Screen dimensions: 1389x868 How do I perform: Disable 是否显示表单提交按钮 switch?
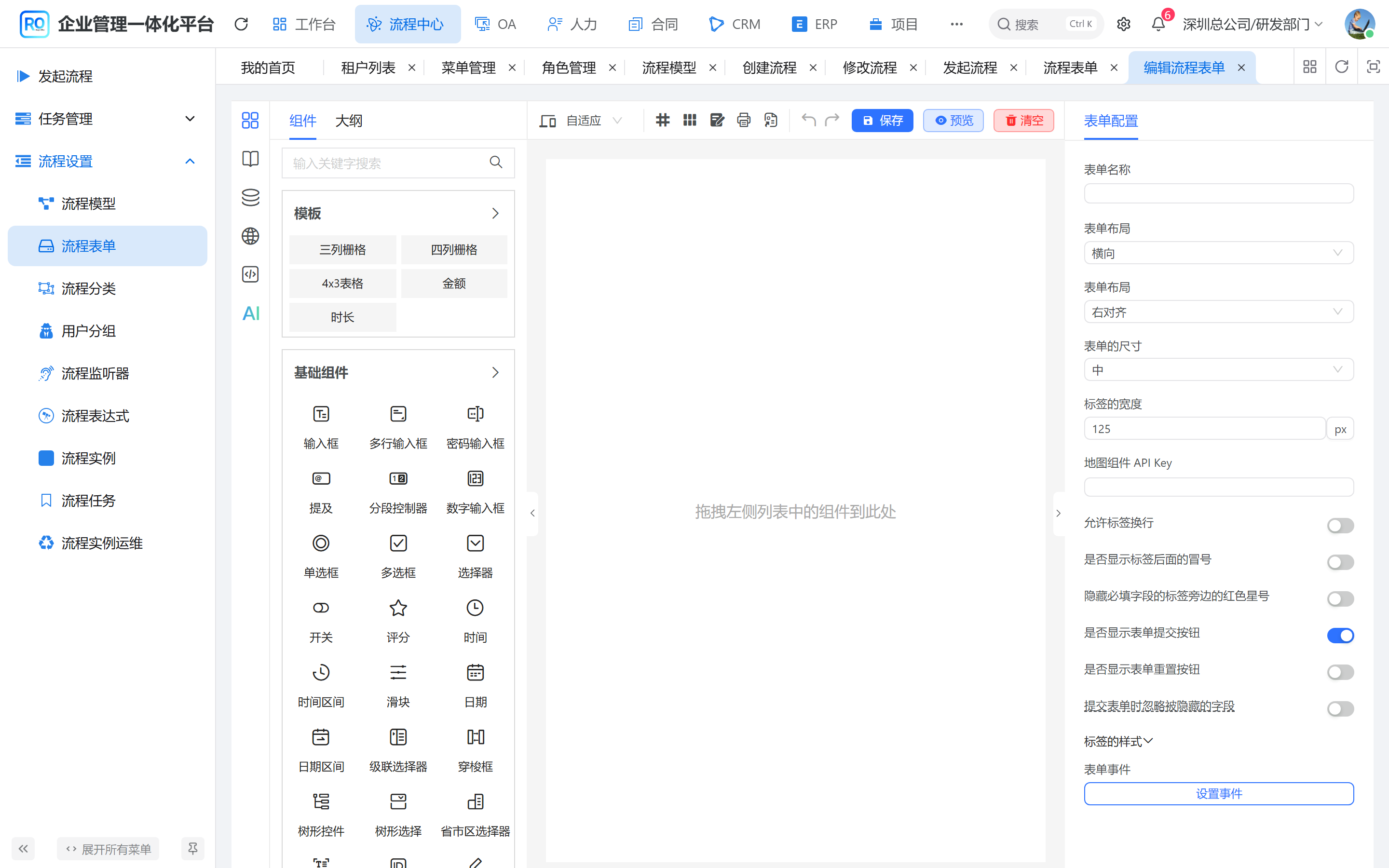coord(1340,636)
